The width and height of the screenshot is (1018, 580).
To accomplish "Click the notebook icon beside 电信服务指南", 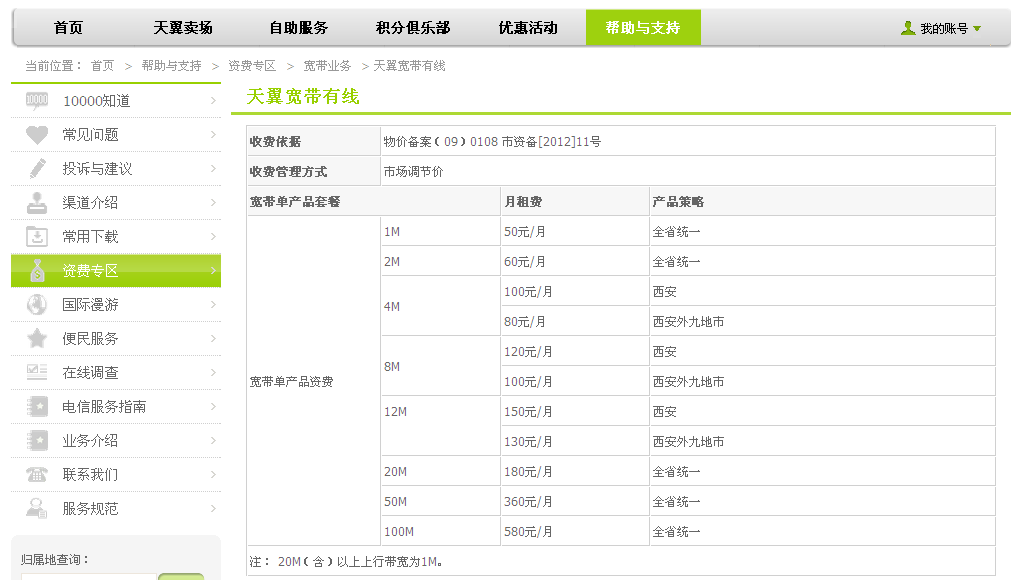I will (x=37, y=407).
